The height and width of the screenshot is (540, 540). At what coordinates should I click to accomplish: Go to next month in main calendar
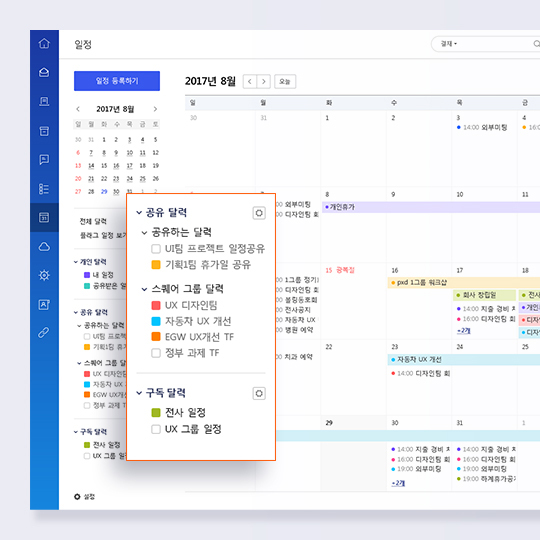point(263,82)
